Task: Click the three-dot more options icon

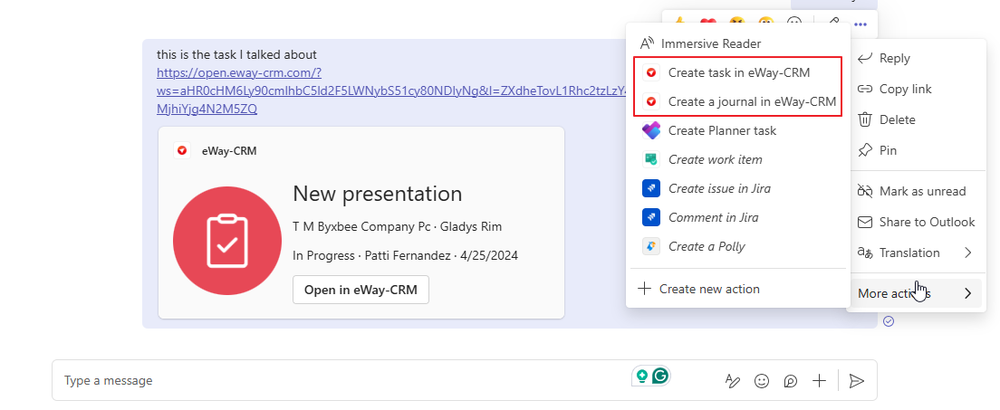Action: pyautogui.click(x=860, y=23)
